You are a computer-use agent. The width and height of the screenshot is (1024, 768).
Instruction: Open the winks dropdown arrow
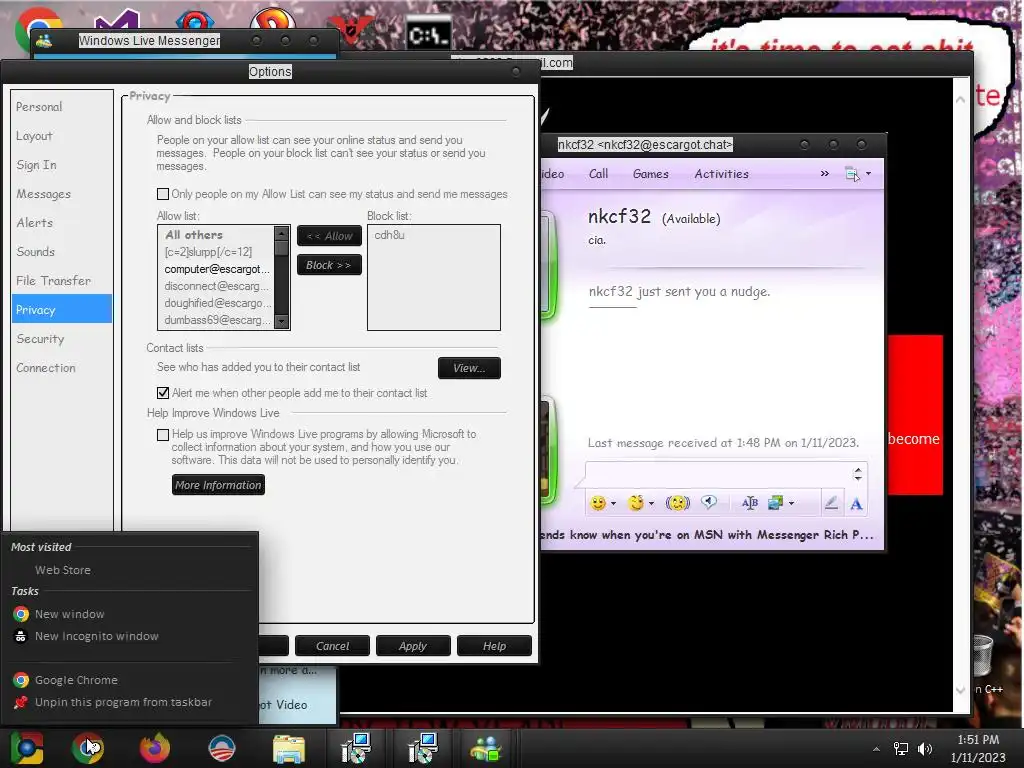coord(651,504)
